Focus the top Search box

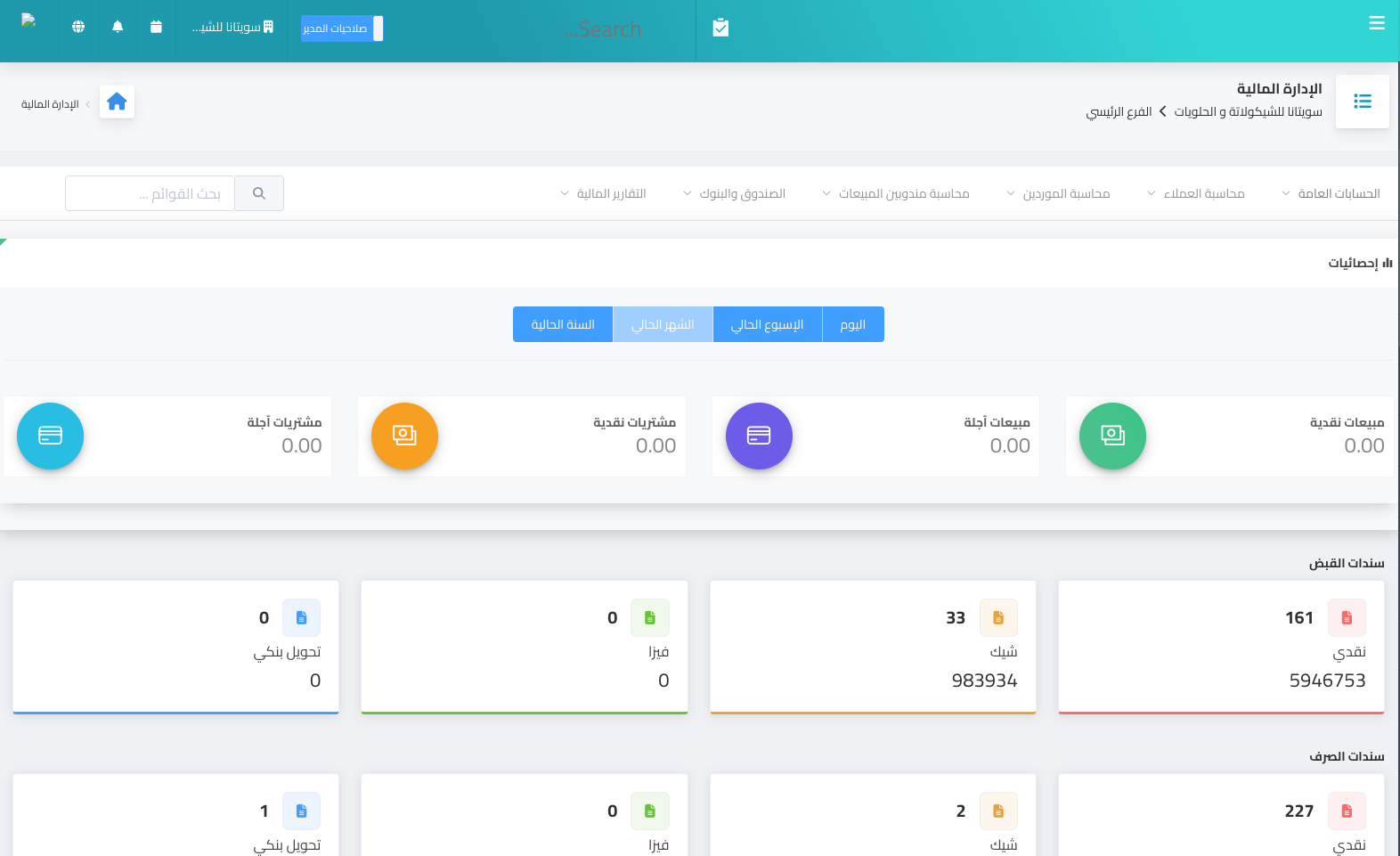tap(602, 29)
